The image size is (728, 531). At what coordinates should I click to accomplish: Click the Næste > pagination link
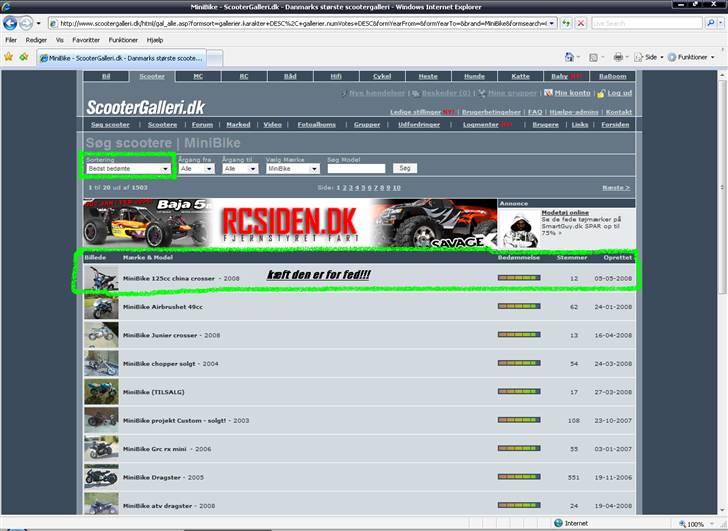click(x=616, y=188)
